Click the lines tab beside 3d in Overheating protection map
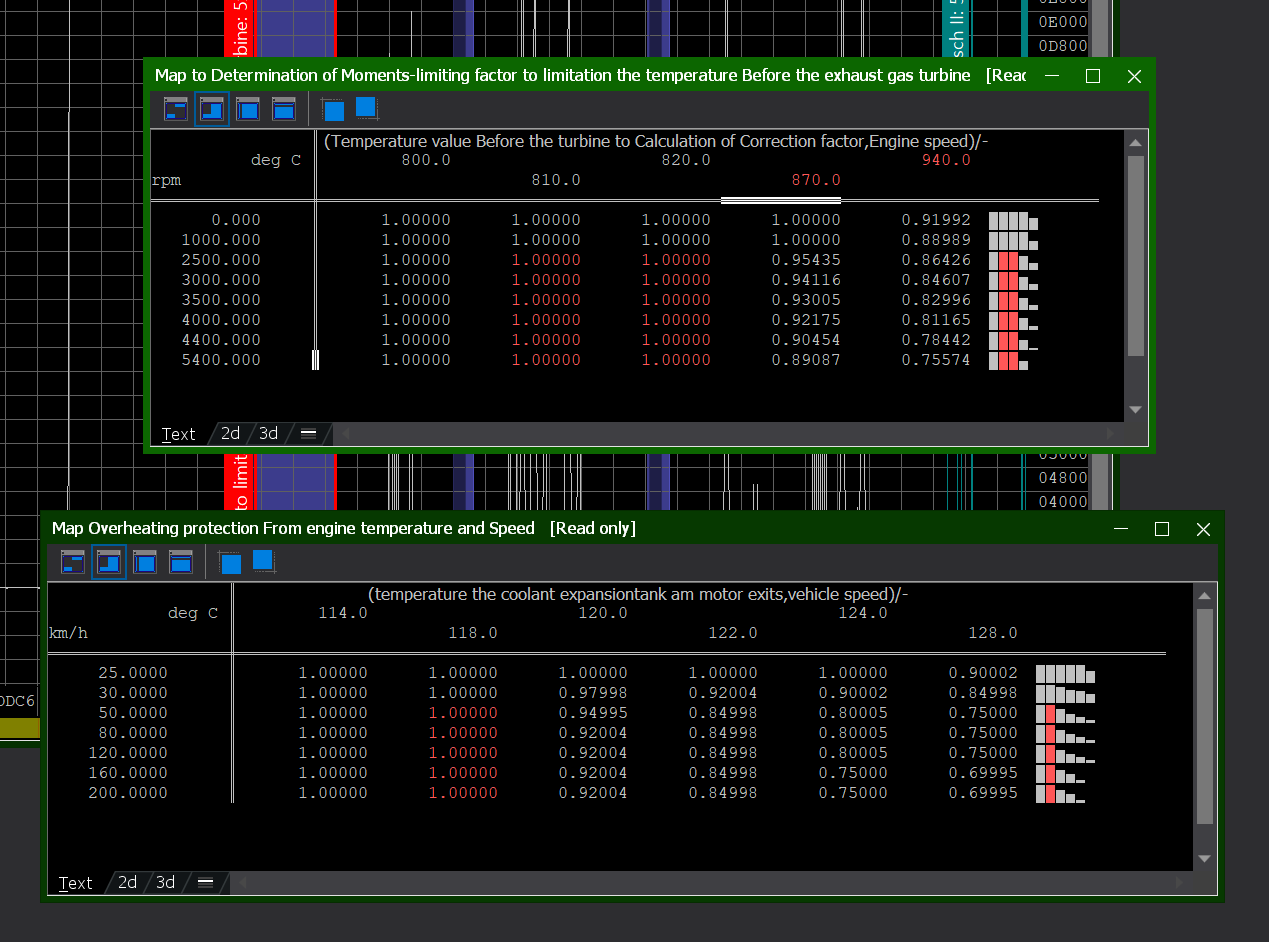The height and width of the screenshot is (942, 1269). [205, 883]
